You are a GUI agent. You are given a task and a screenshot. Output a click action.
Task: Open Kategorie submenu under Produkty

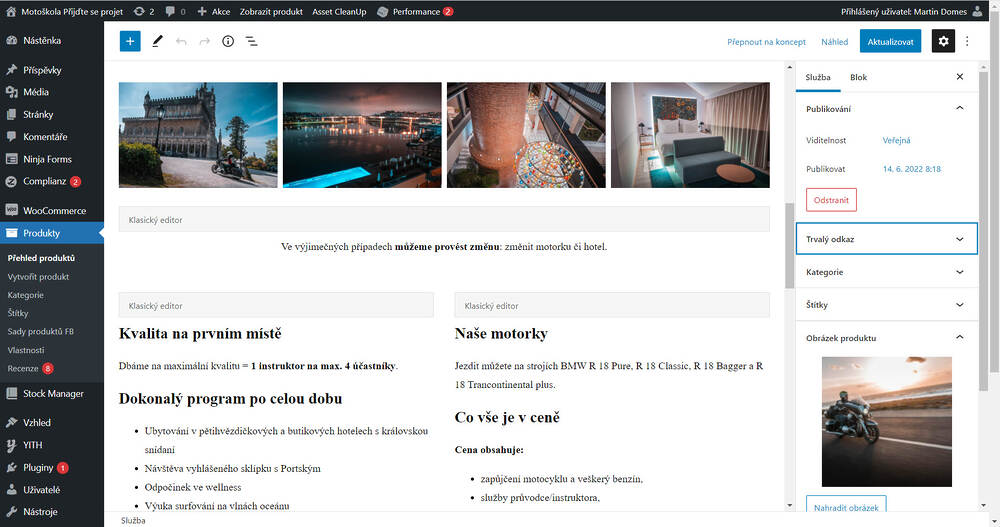coord(26,295)
